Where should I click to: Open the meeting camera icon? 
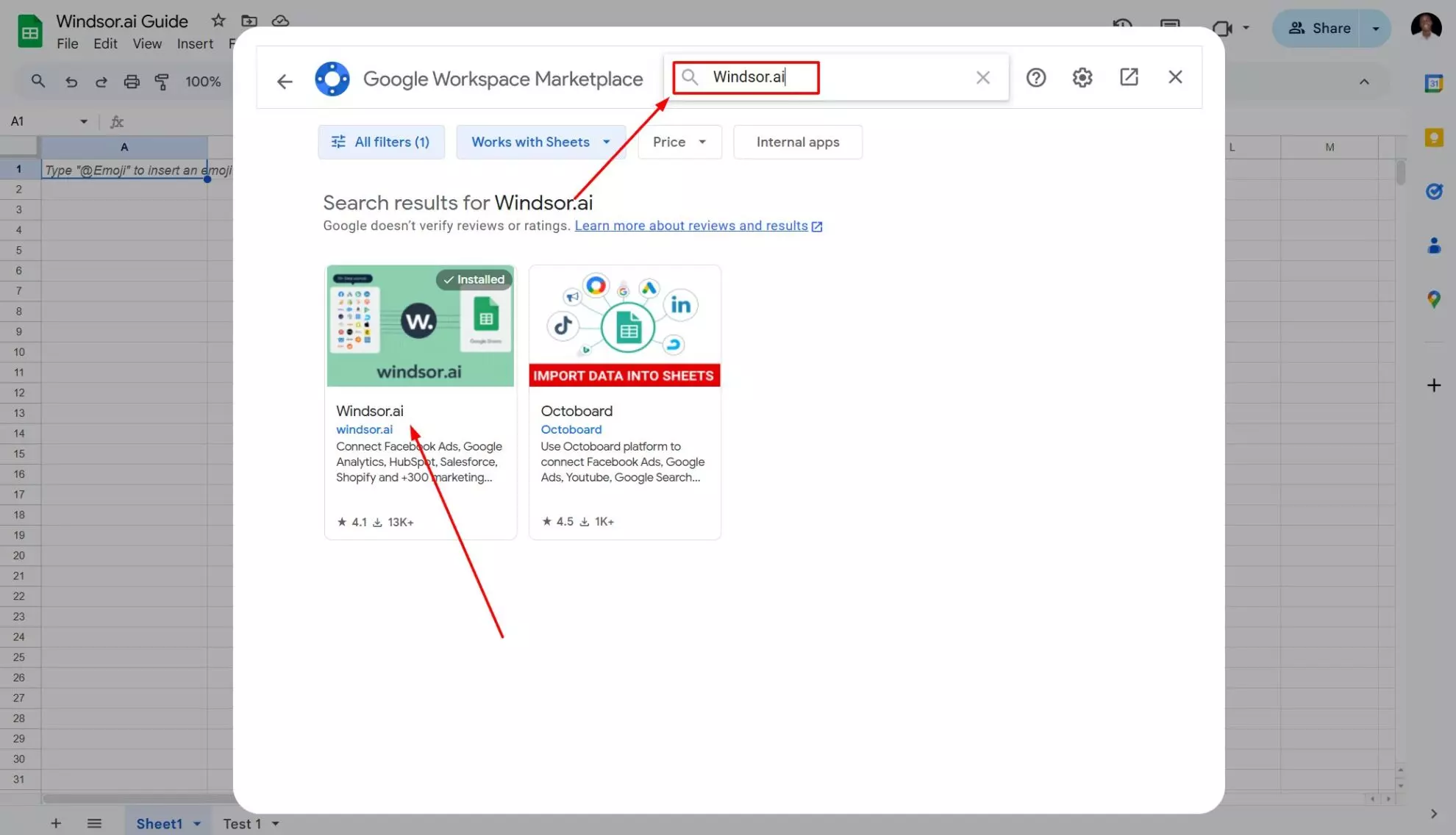(1221, 29)
